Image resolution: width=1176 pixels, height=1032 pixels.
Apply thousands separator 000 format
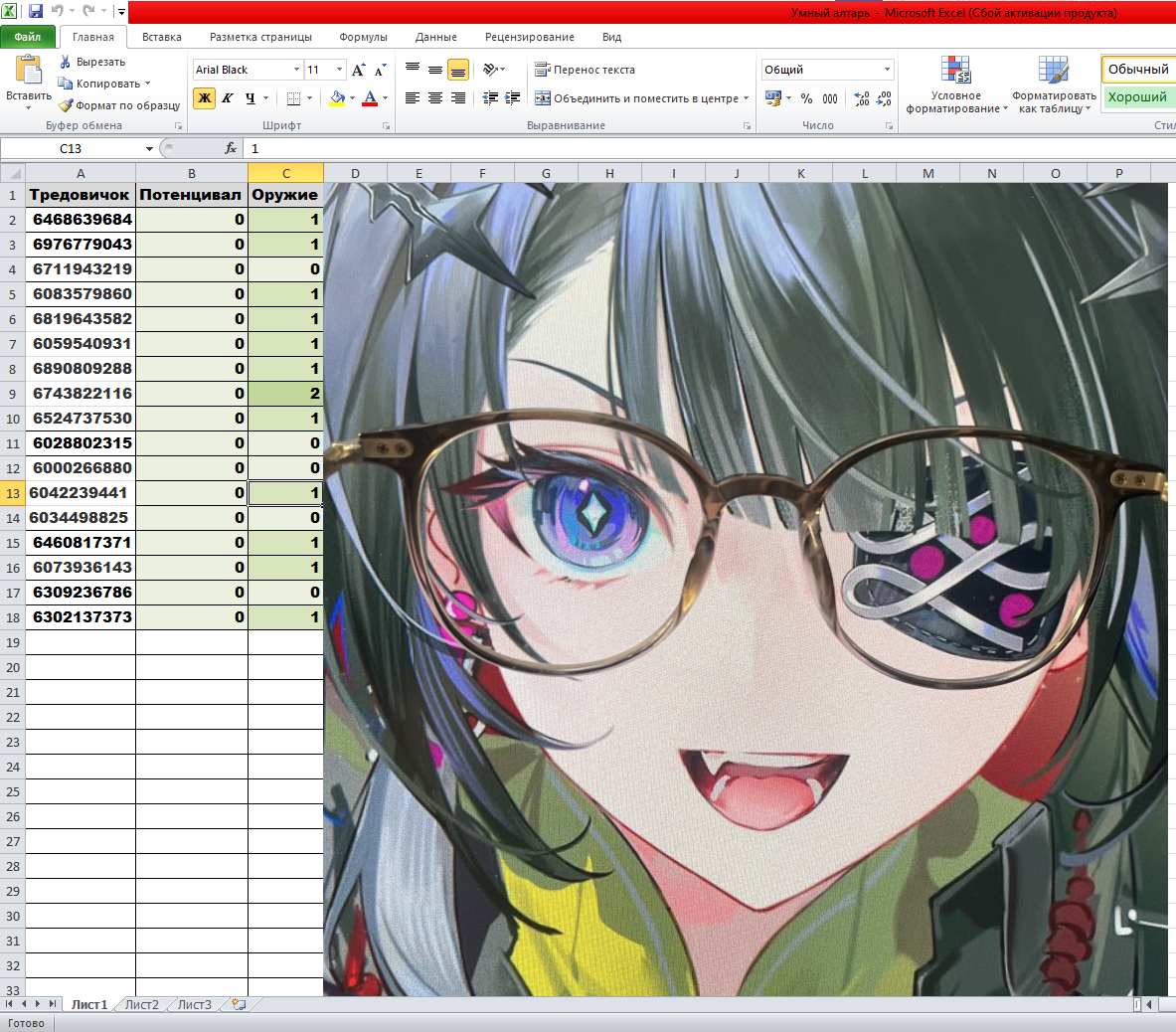pyautogui.click(x=829, y=98)
